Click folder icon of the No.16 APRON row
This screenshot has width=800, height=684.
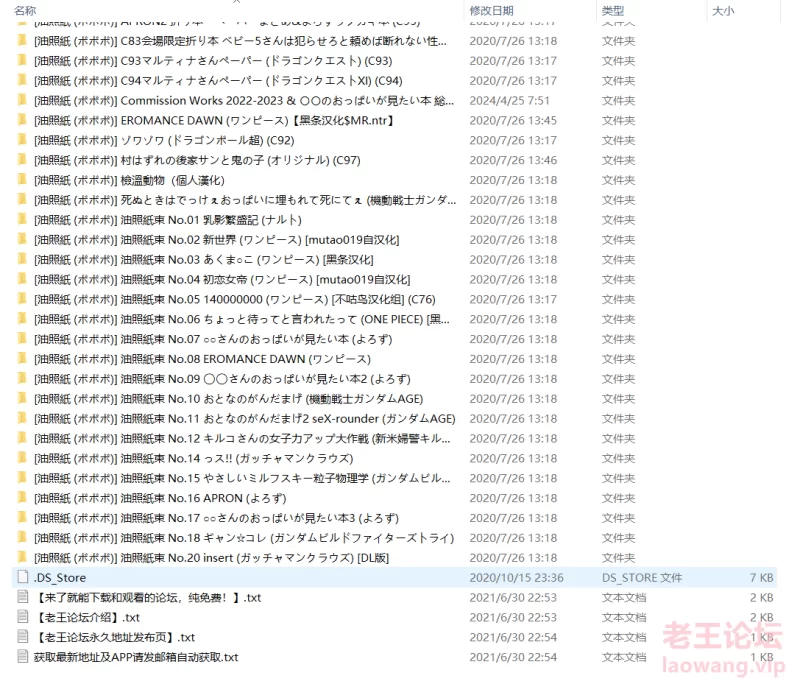coord(22,498)
